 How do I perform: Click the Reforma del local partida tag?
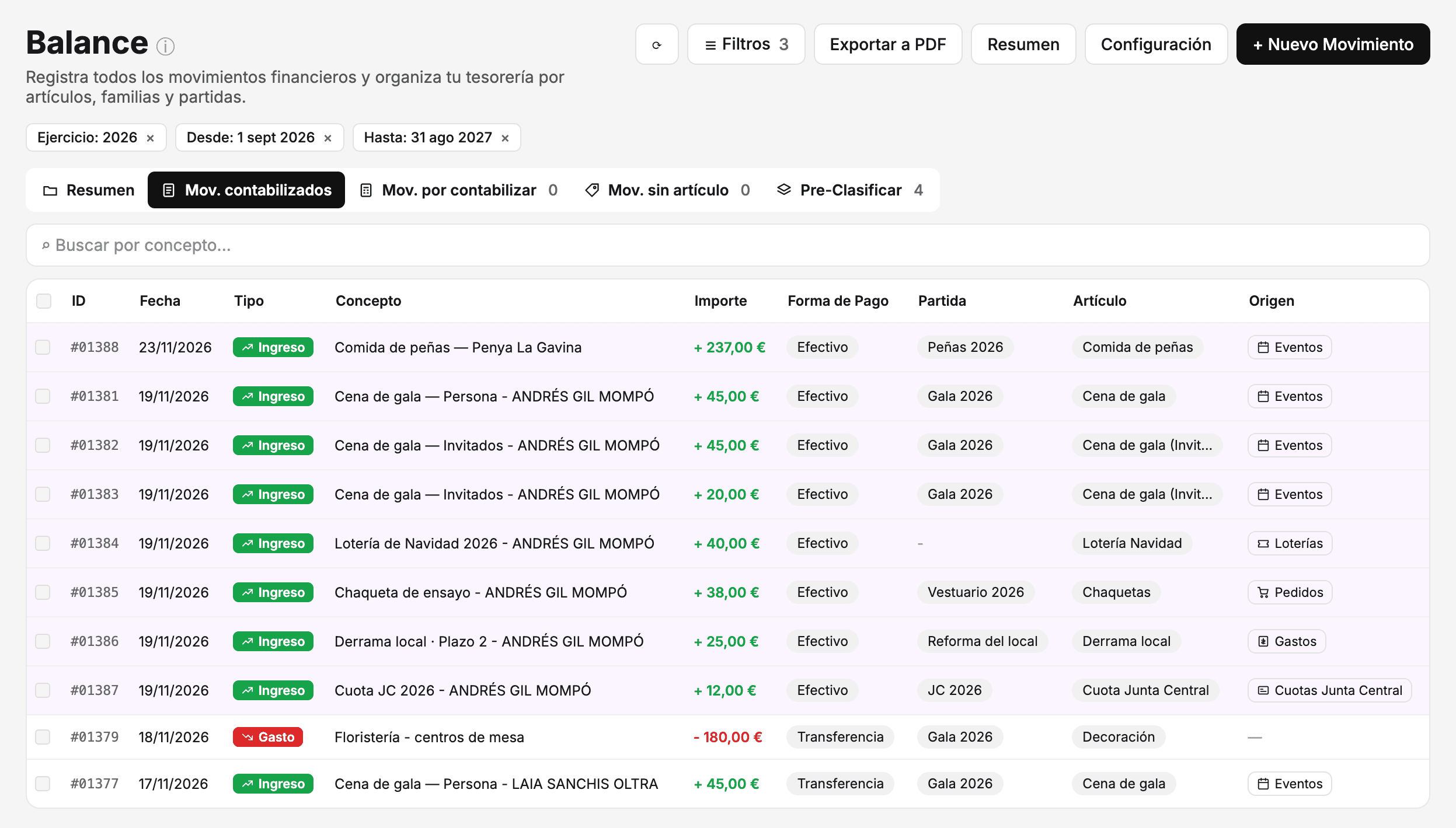click(983, 641)
